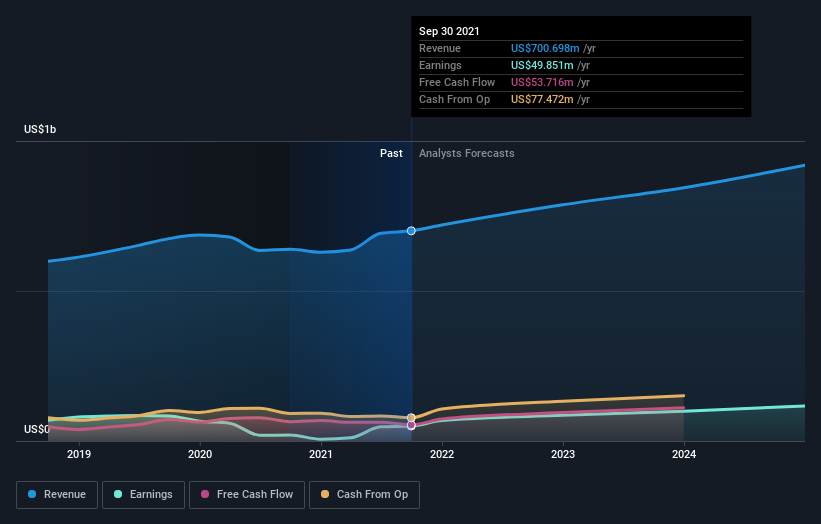Click the US$77.472m cash from op value
Screen dimensions: 821x524
(x=542, y=99)
